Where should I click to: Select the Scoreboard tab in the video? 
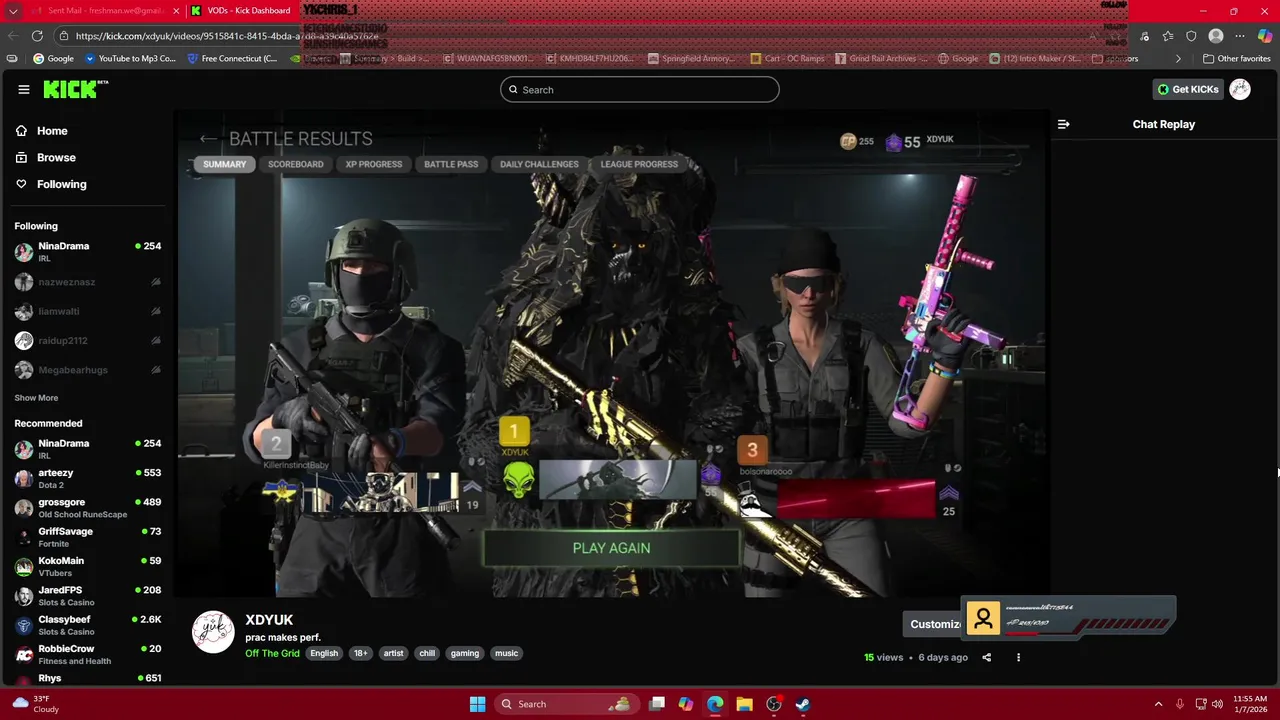tap(296, 164)
